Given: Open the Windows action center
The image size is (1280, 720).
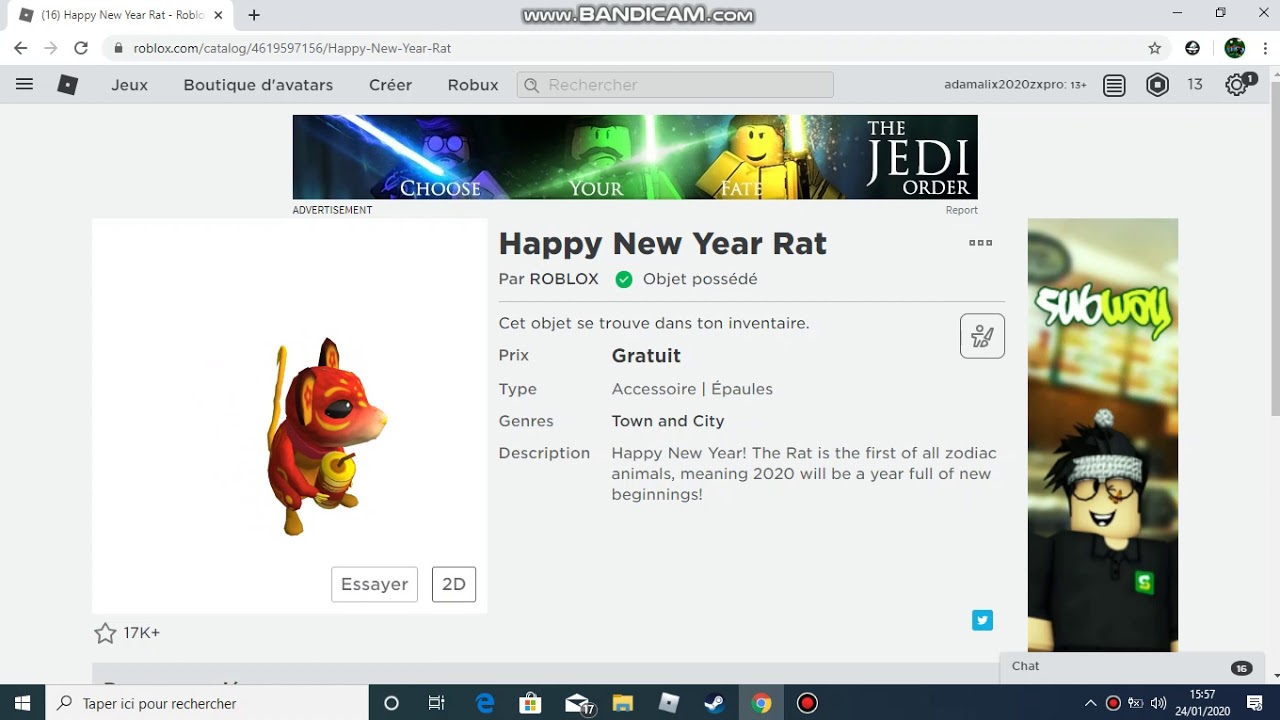Looking at the screenshot, I should pos(1255,703).
